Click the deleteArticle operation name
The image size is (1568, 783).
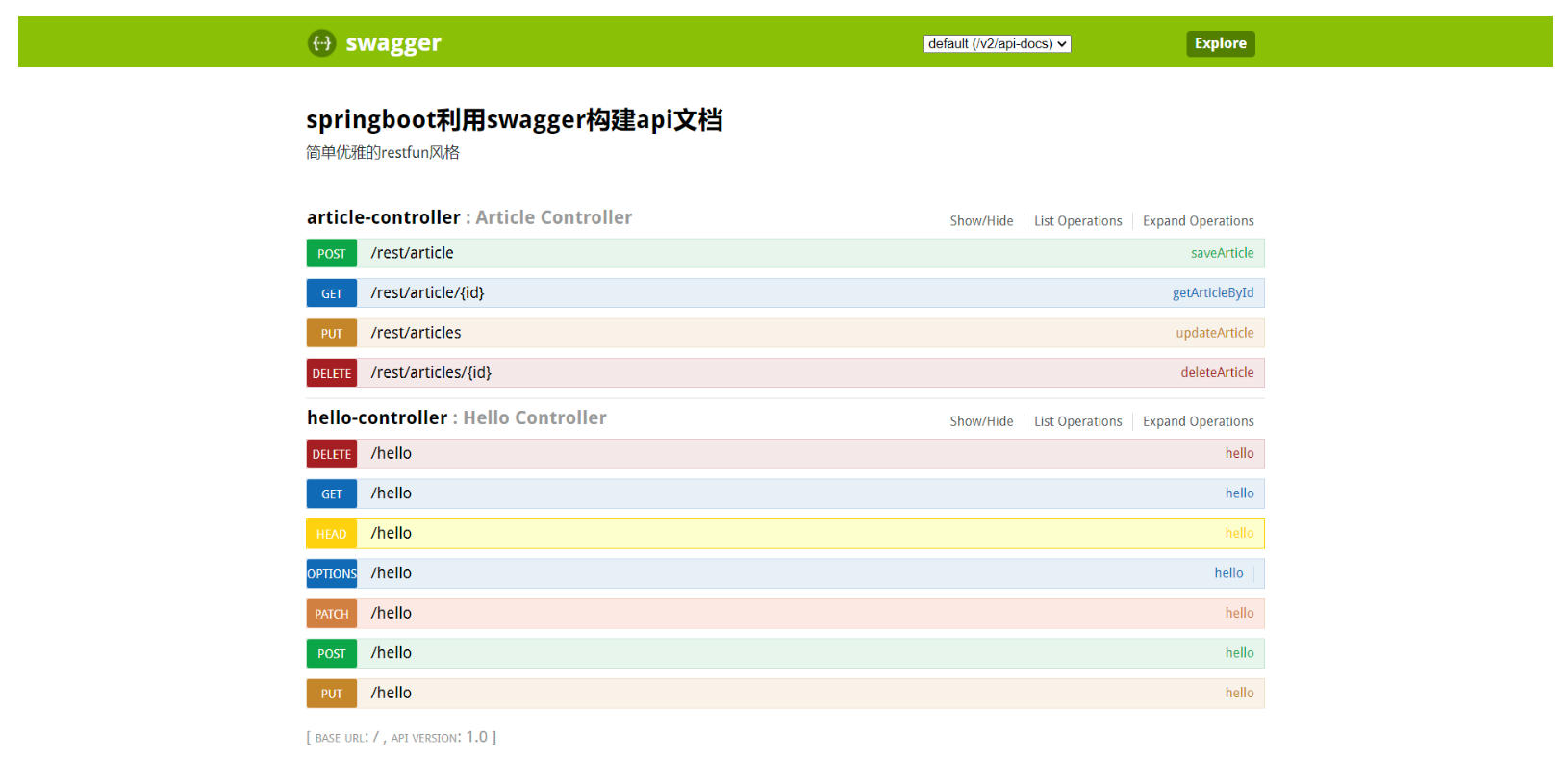tap(1217, 373)
